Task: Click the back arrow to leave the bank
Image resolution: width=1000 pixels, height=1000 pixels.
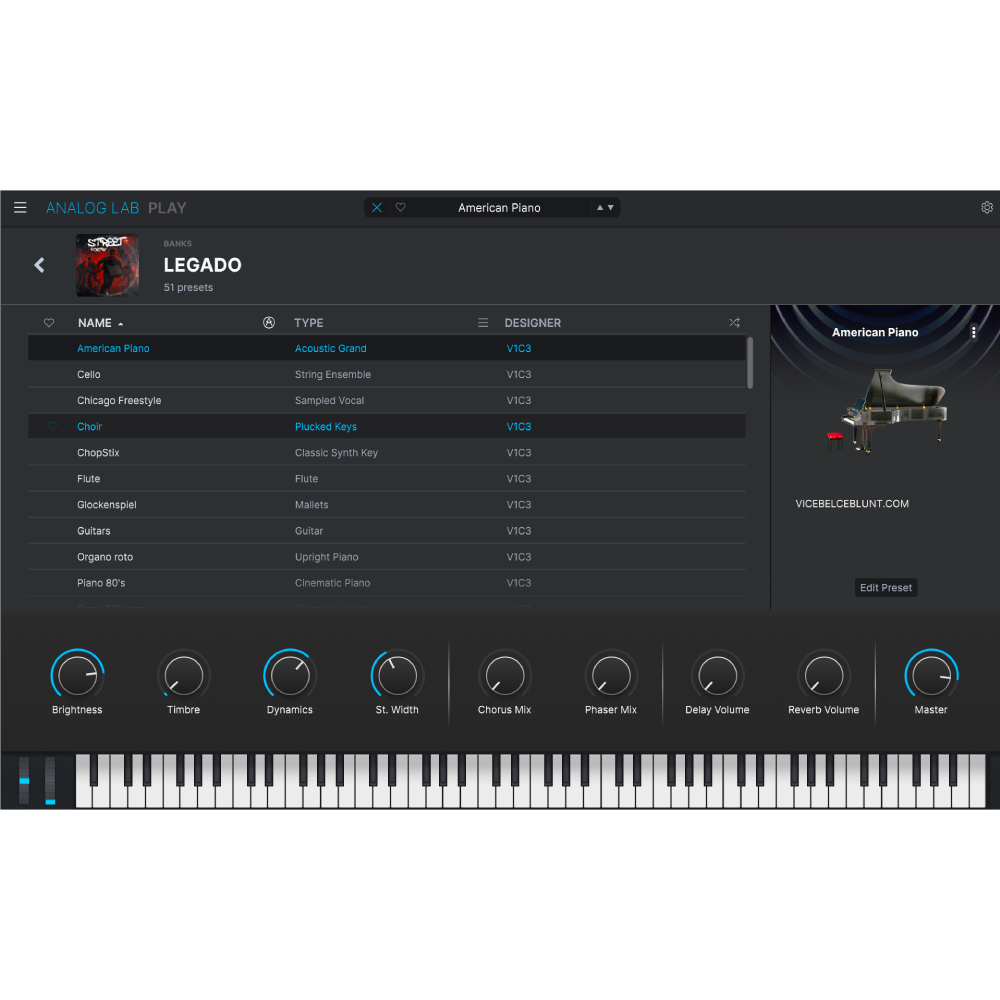Action: [40, 265]
